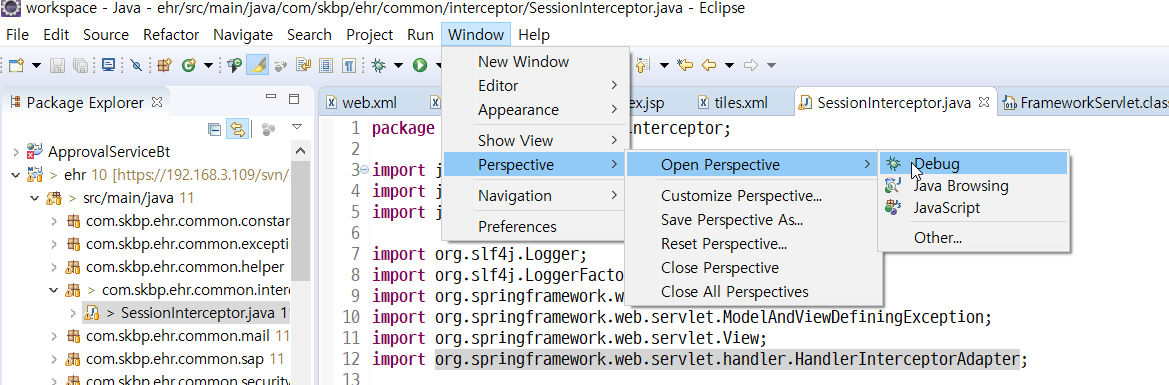The image size is (1169, 385).
Task: Close the Package Explorer view
Action: (157, 101)
